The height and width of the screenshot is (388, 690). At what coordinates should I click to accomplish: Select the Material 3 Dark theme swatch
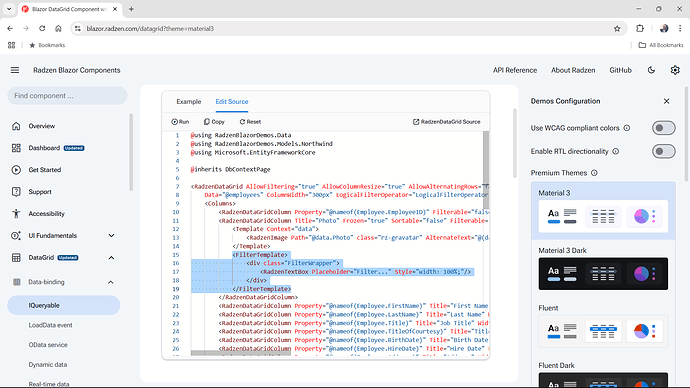(x=603, y=274)
